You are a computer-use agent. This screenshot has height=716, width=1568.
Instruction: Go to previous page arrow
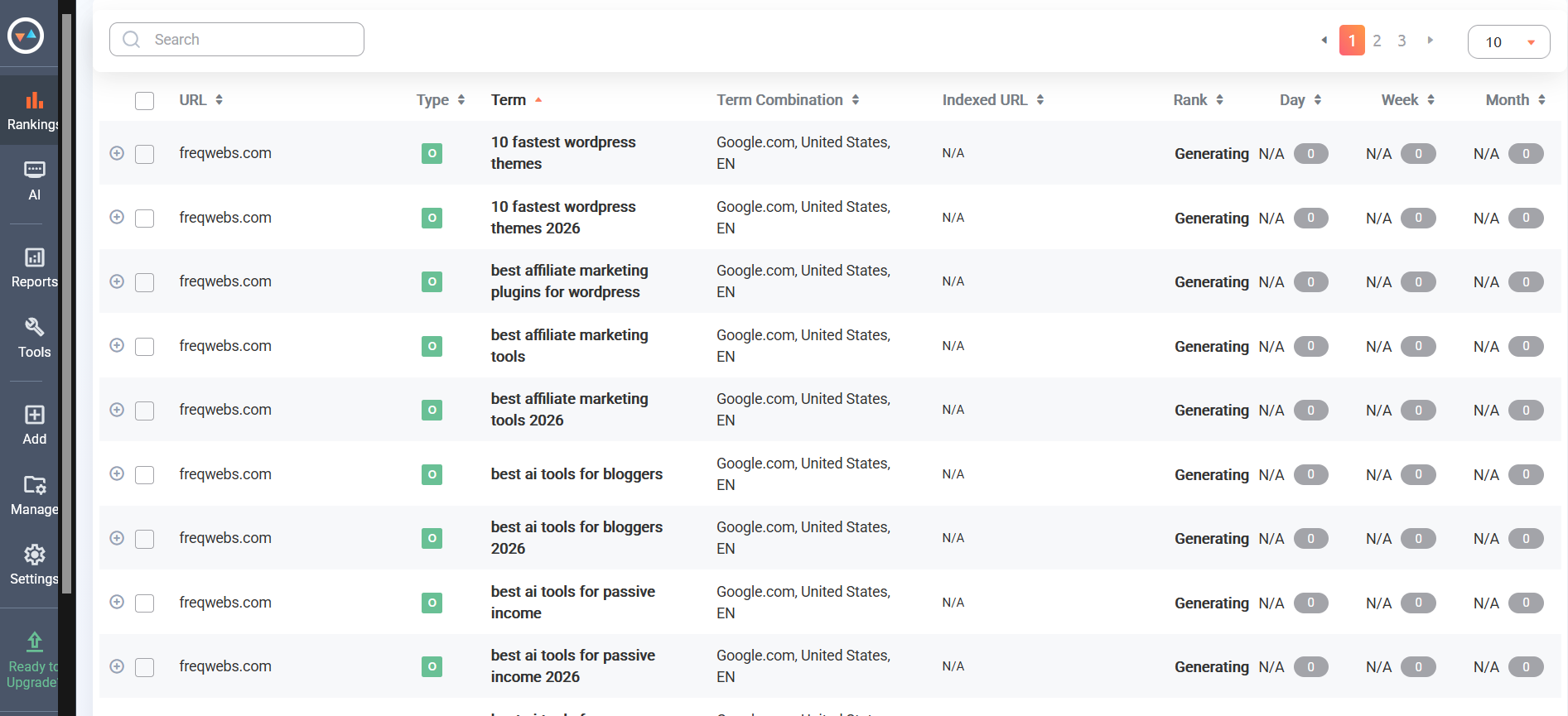tap(1324, 40)
